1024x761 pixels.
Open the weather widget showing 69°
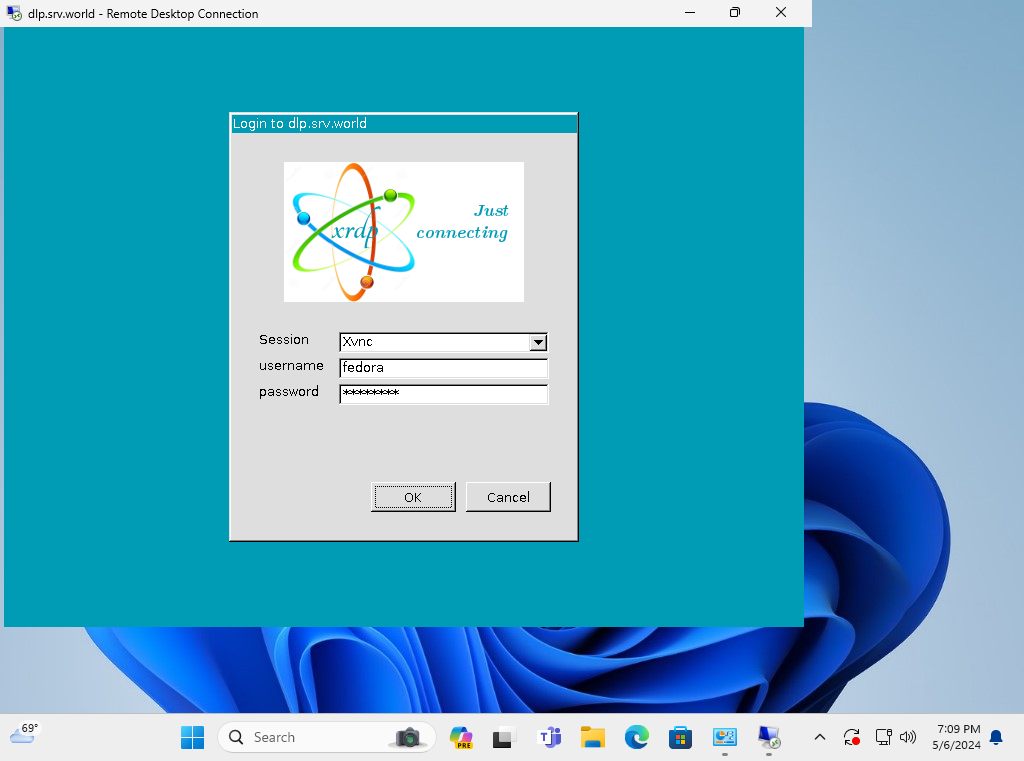24,733
